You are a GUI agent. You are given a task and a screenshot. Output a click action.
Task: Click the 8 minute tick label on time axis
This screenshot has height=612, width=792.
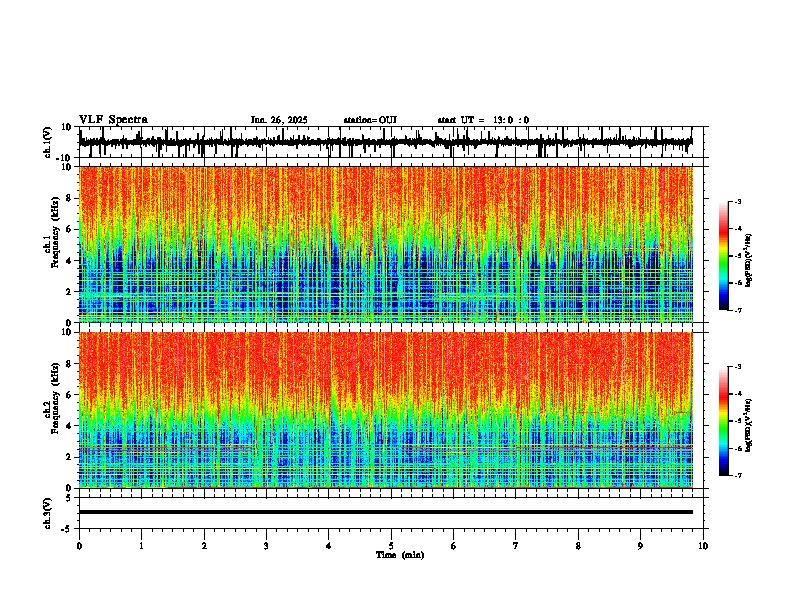[x=578, y=546]
